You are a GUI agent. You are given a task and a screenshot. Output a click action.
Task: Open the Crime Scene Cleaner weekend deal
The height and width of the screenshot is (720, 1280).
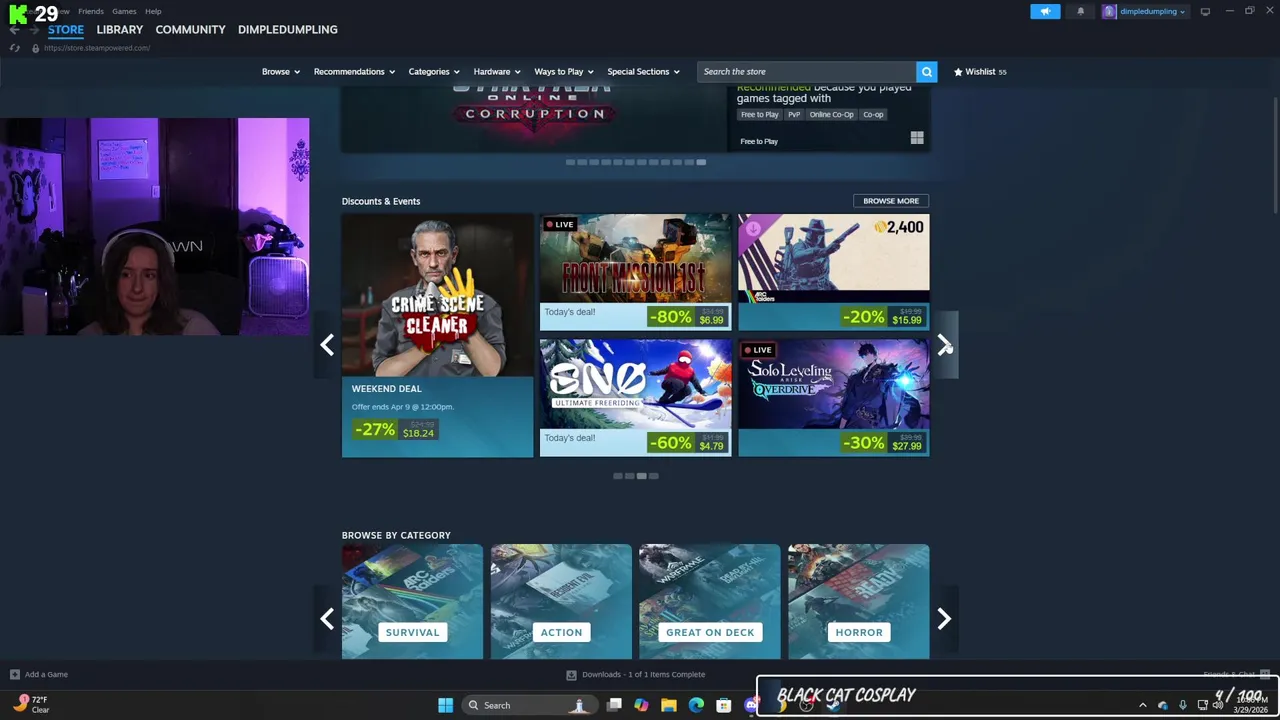click(437, 335)
